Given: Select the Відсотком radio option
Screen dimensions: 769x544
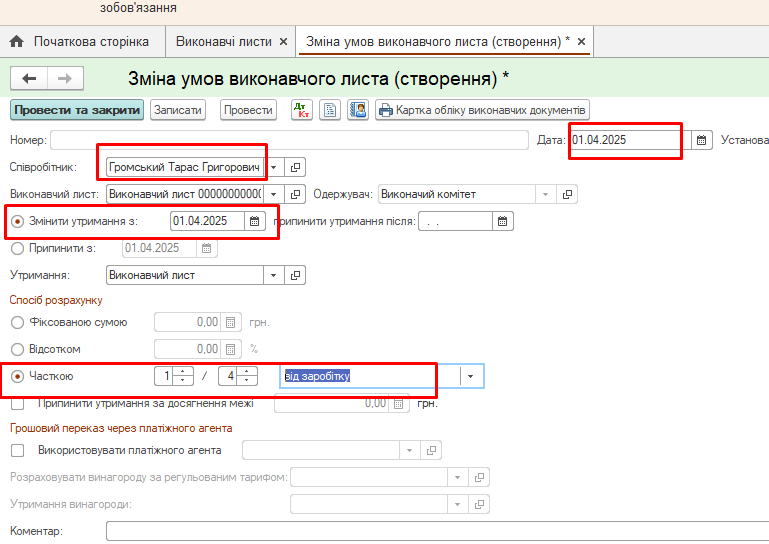Looking at the screenshot, I should tap(17, 349).
